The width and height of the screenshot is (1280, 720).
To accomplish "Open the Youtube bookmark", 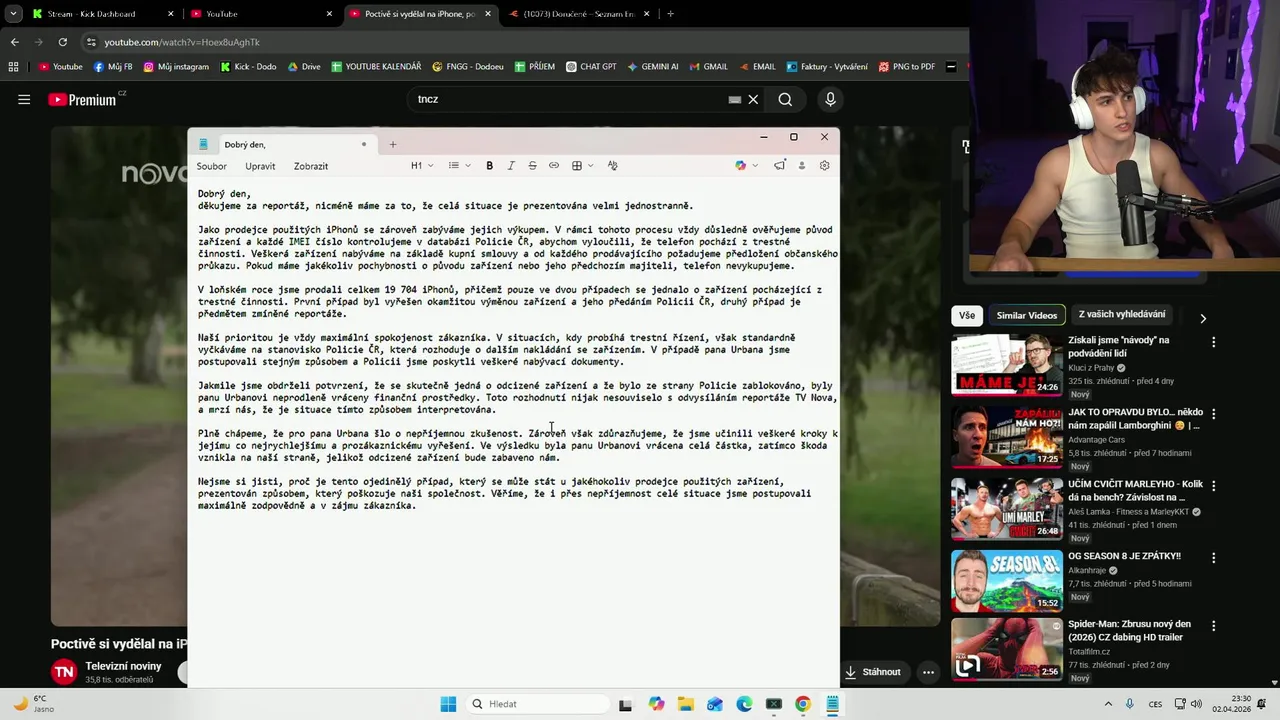I will [60, 67].
